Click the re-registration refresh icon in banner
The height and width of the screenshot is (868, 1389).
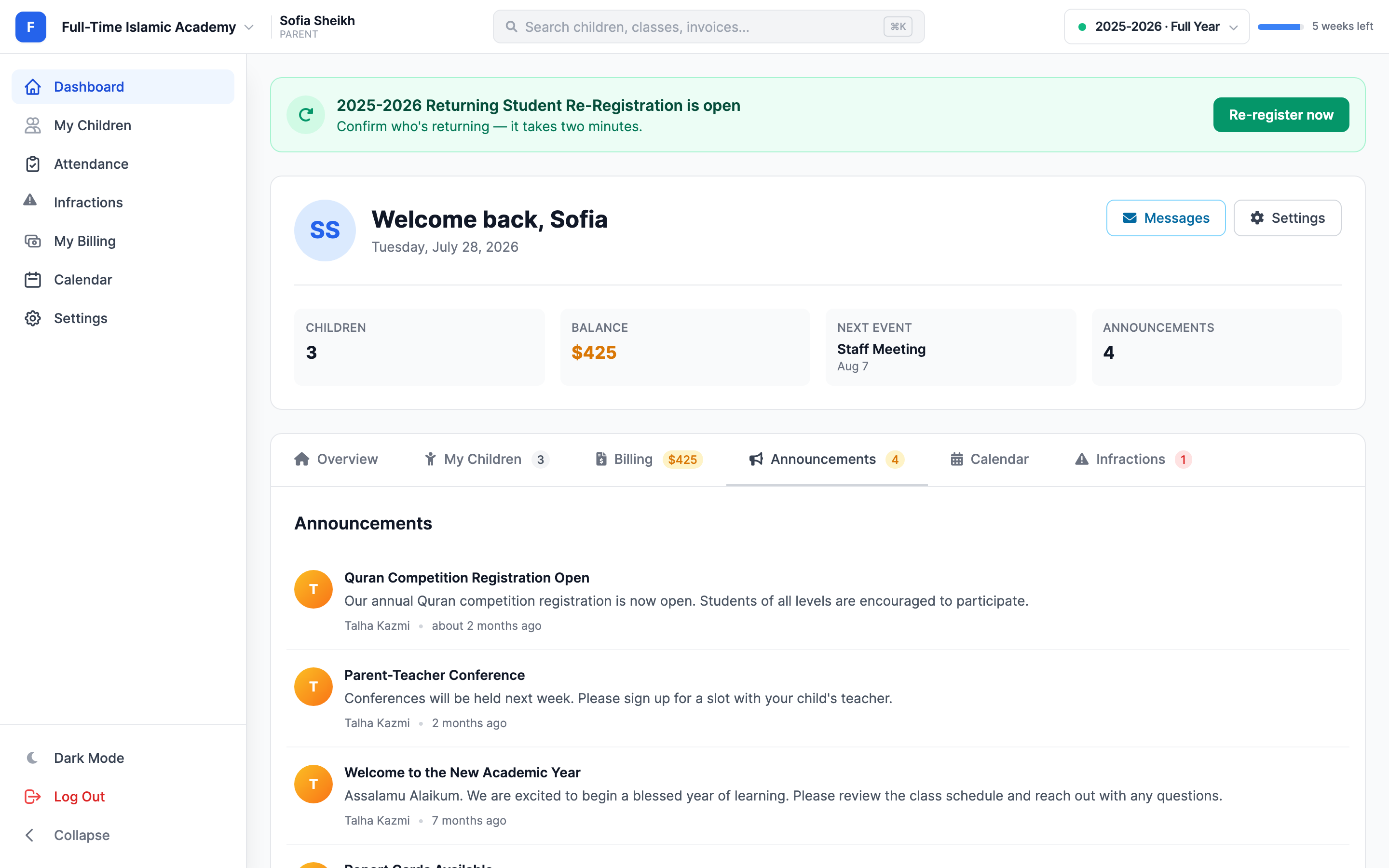tap(306, 115)
